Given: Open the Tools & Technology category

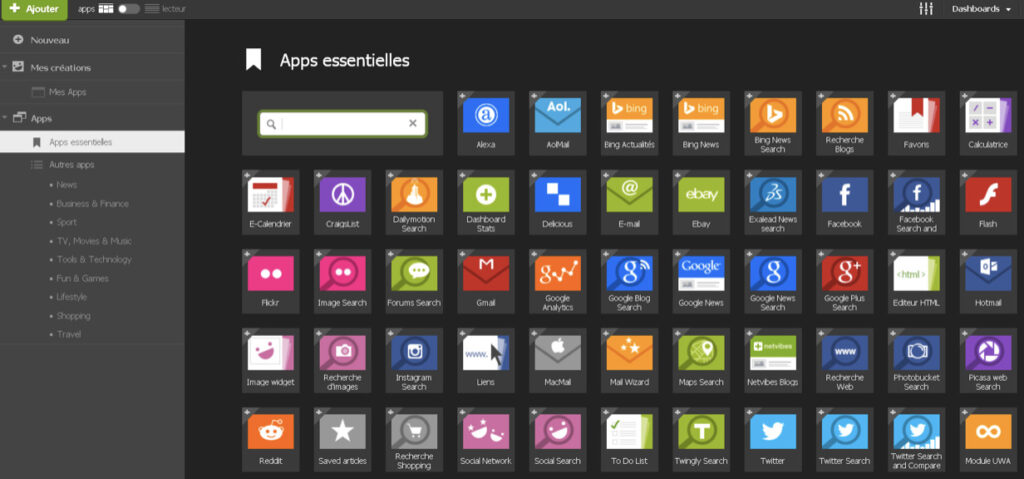Looking at the screenshot, I should point(94,259).
